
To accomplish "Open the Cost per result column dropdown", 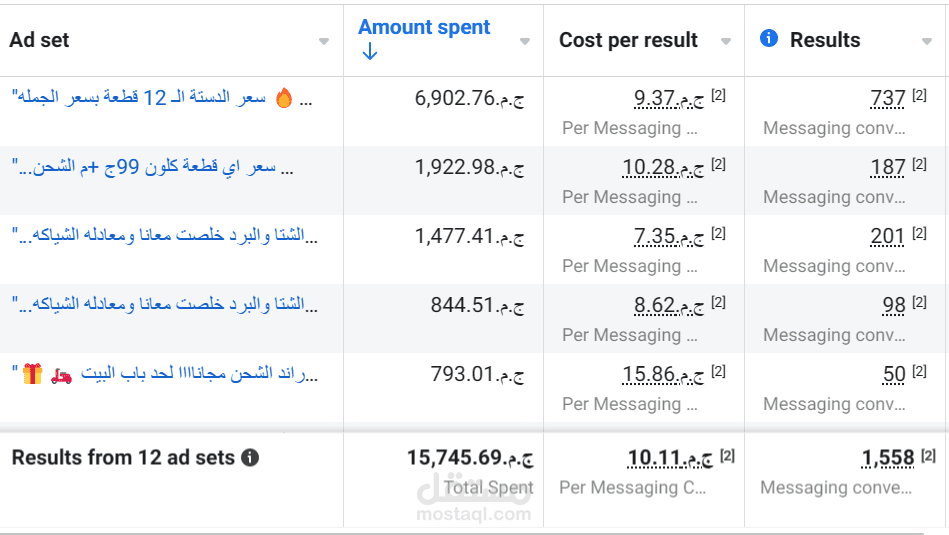I will pyautogui.click(x=726, y=42).
